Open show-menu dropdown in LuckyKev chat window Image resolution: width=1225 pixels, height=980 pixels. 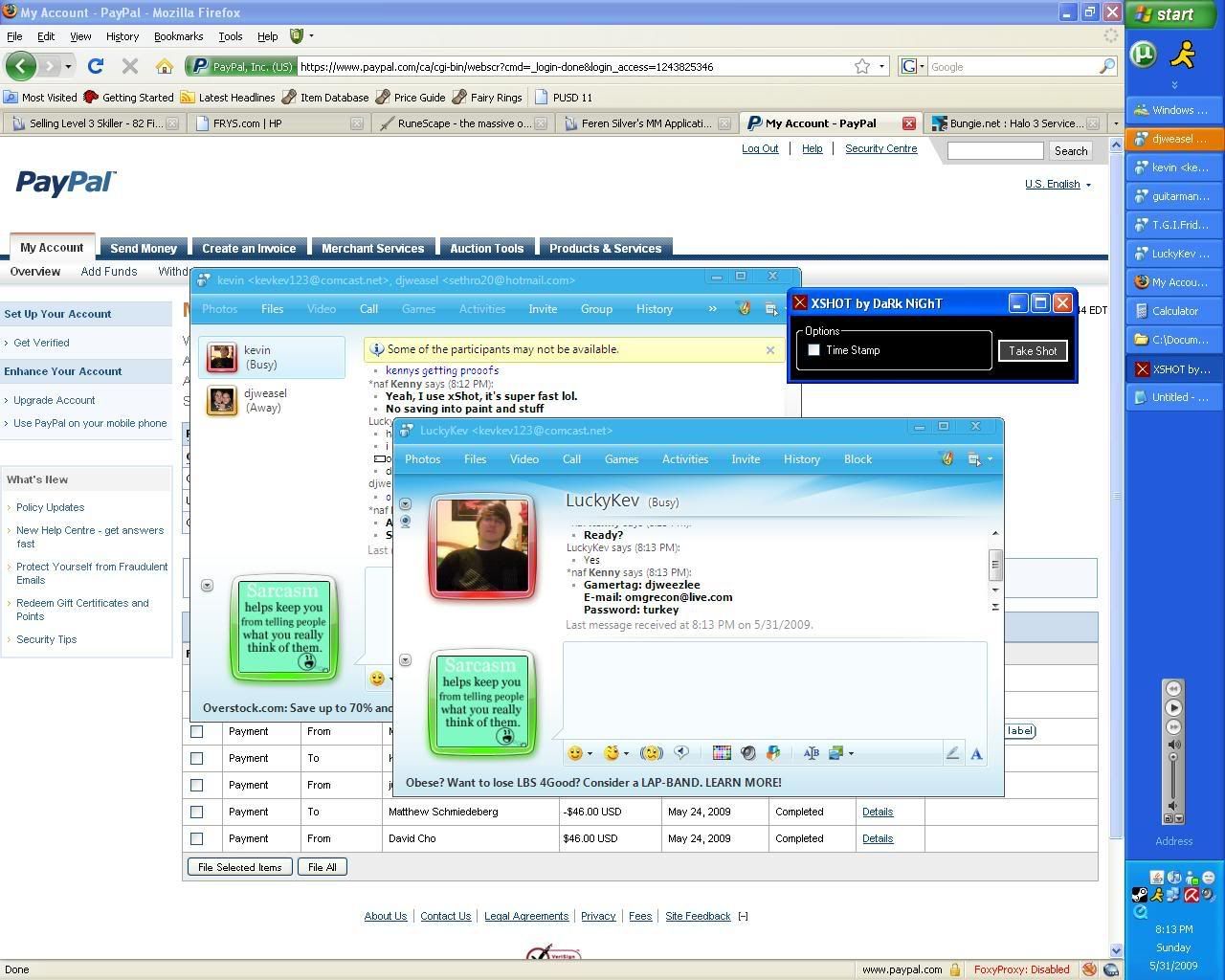pyautogui.click(x=979, y=459)
